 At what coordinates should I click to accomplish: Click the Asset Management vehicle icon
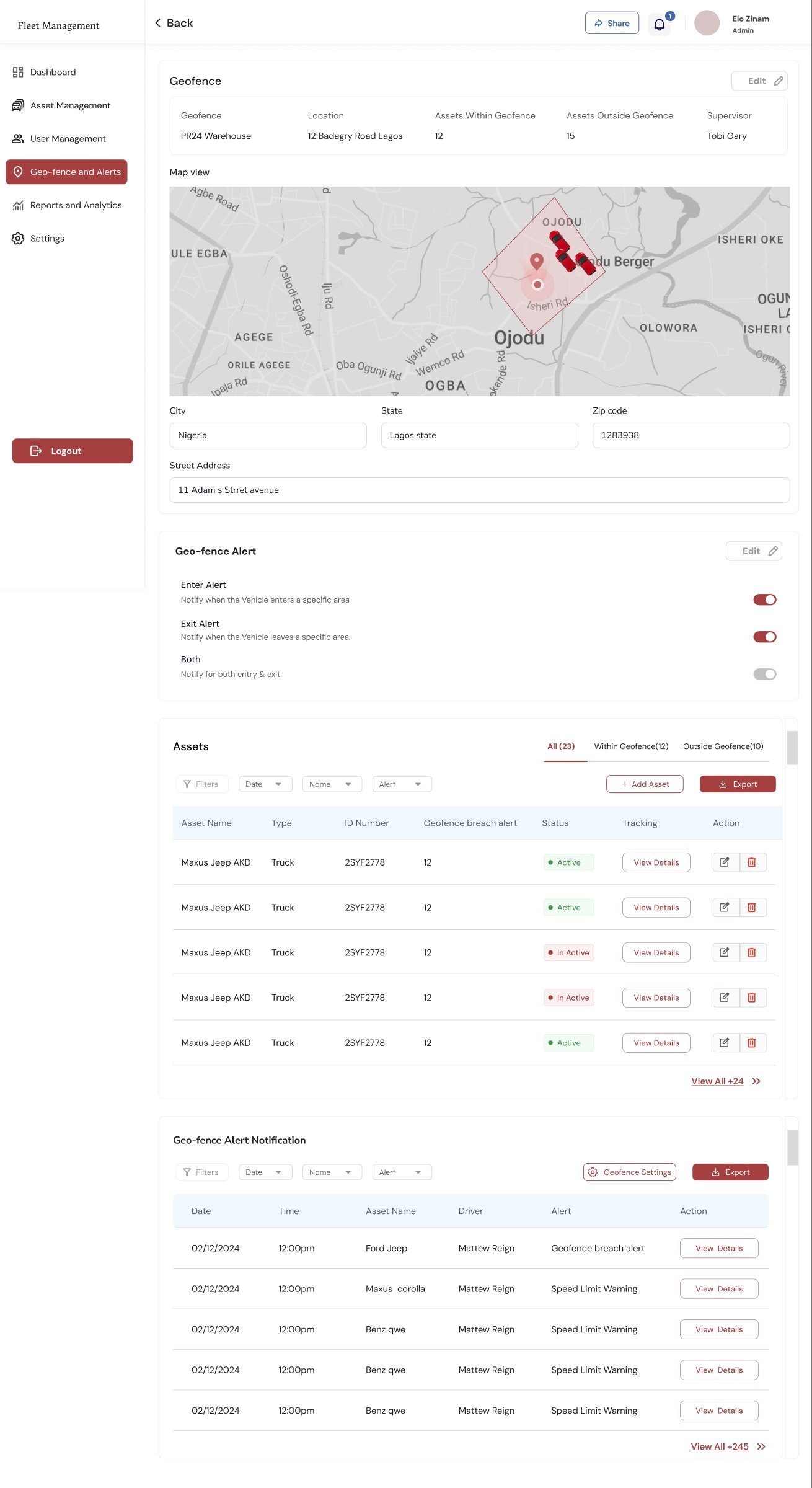[x=18, y=105]
